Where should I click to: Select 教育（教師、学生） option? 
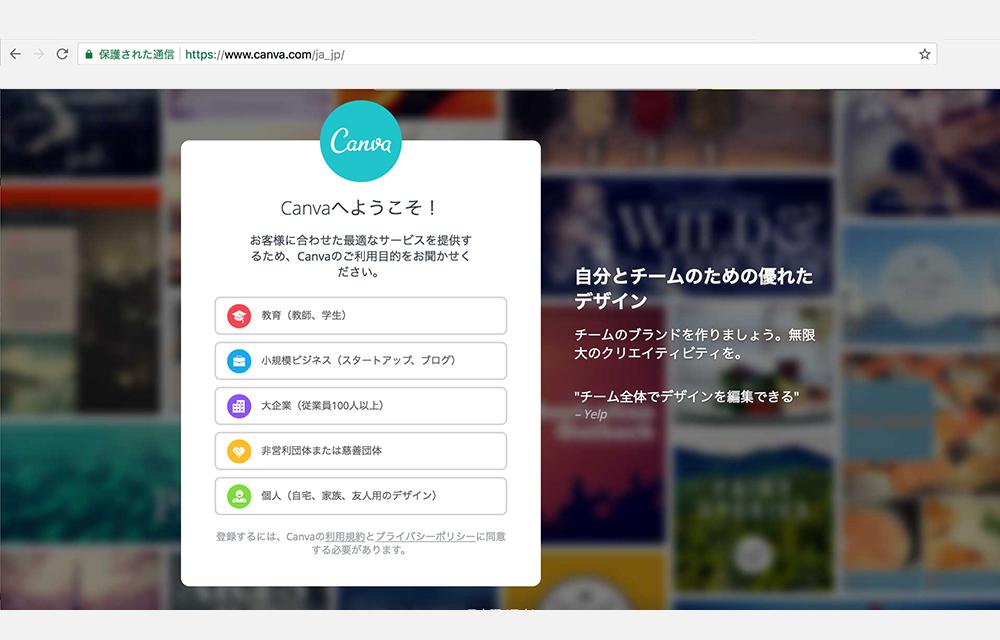pos(361,316)
